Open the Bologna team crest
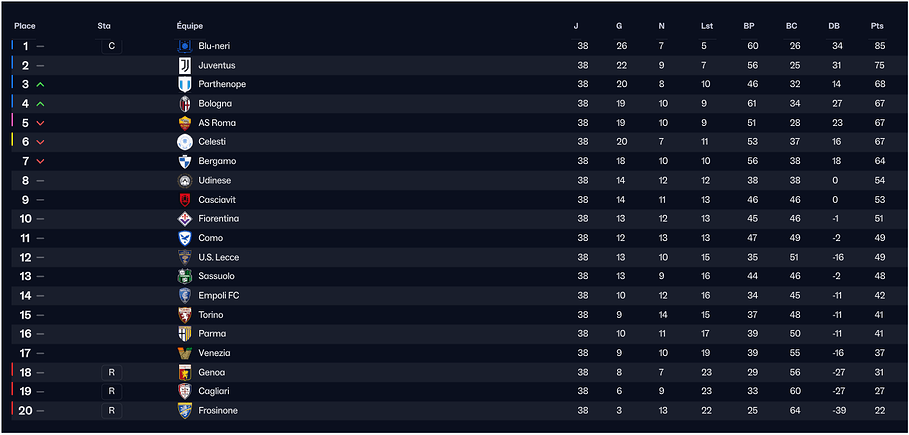909x435 pixels. point(184,104)
